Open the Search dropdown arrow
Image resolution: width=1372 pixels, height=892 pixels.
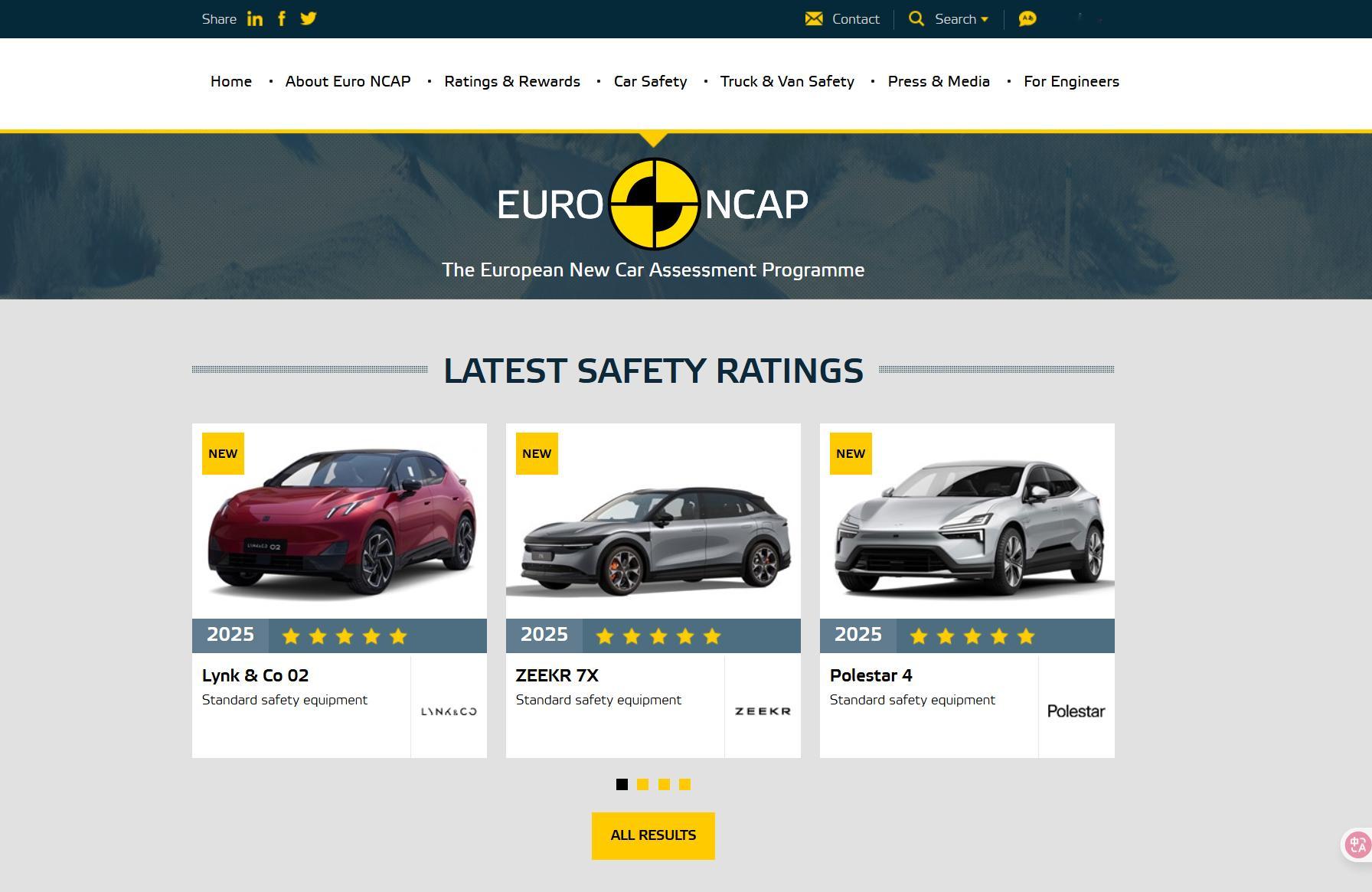(985, 20)
